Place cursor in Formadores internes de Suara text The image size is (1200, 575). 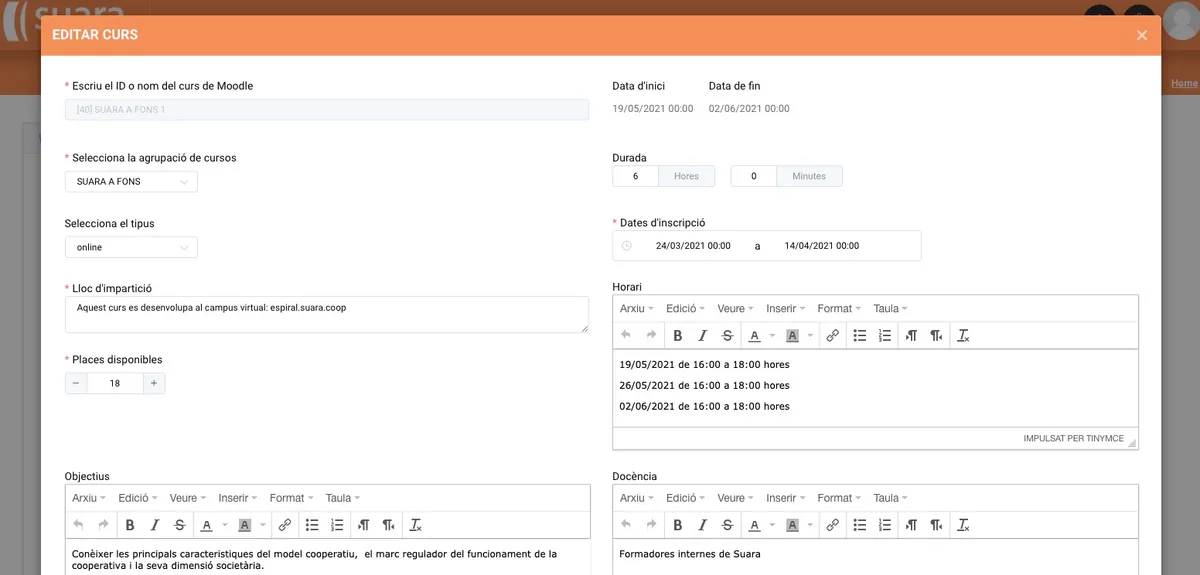(690, 554)
